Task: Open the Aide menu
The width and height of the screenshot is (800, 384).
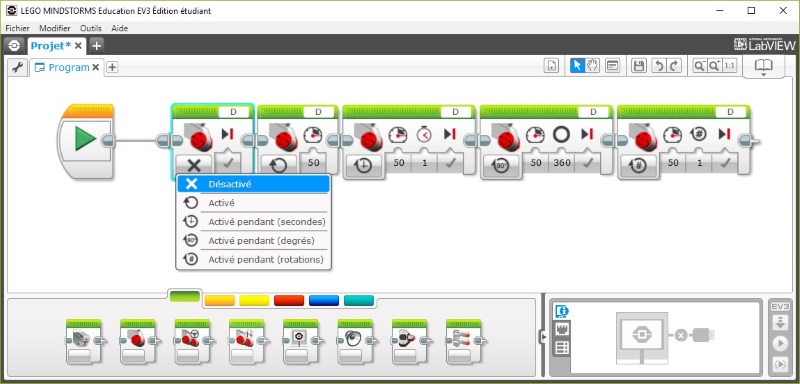Action: (119, 28)
